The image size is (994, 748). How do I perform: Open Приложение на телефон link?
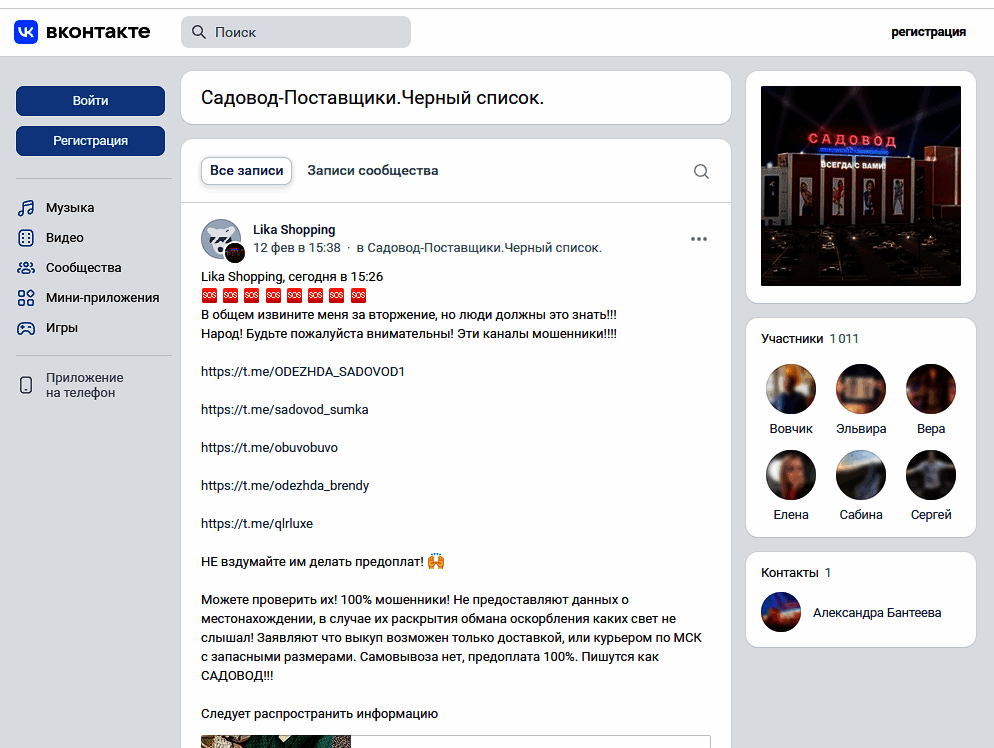pyautogui.click(x=84, y=385)
